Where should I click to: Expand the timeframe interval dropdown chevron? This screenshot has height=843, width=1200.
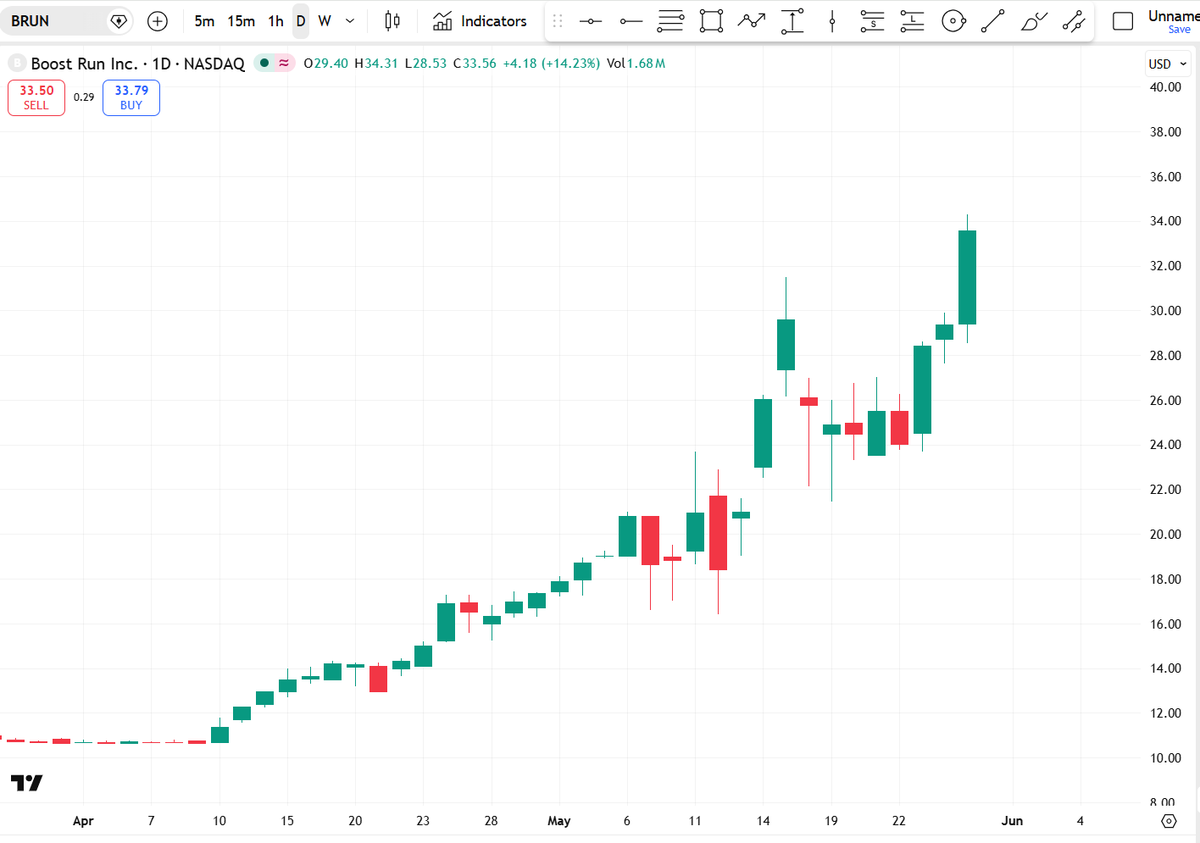pyautogui.click(x=349, y=21)
